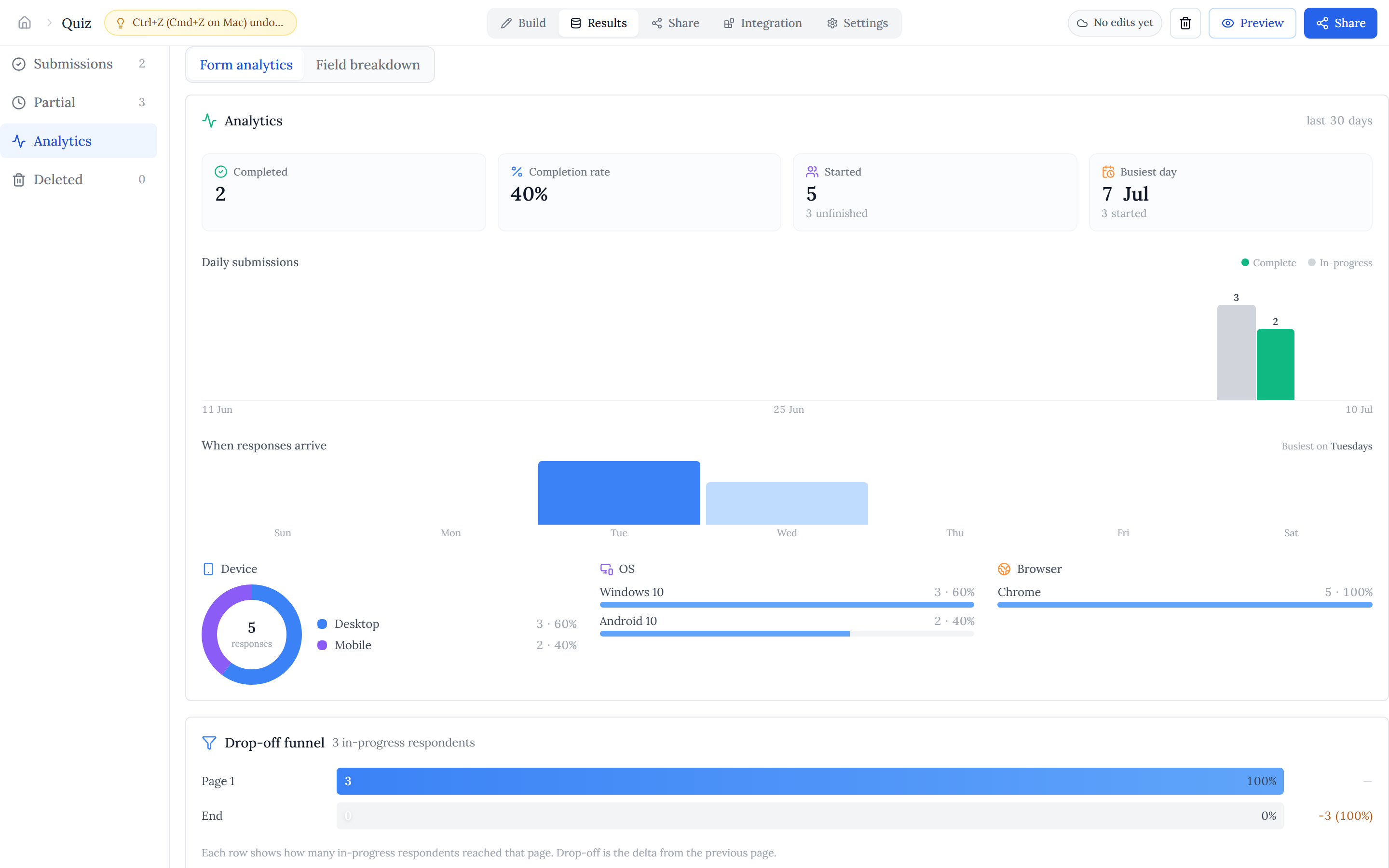Open the Build tab
The image size is (1389, 868).
[x=523, y=23]
